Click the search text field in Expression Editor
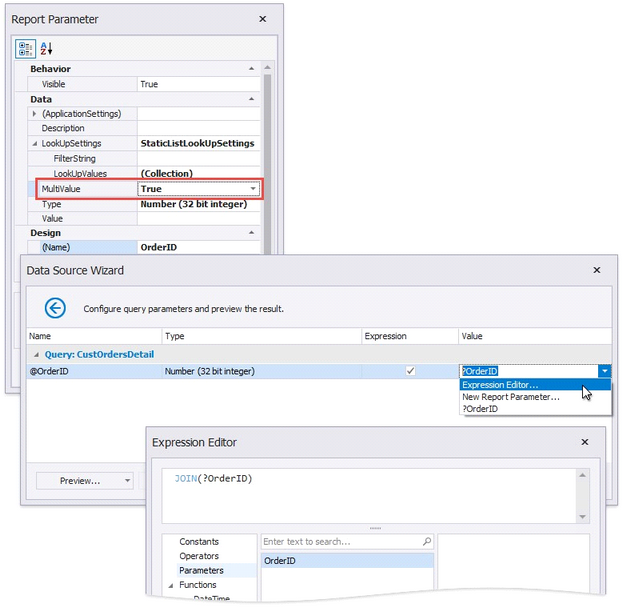 click(340, 542)
